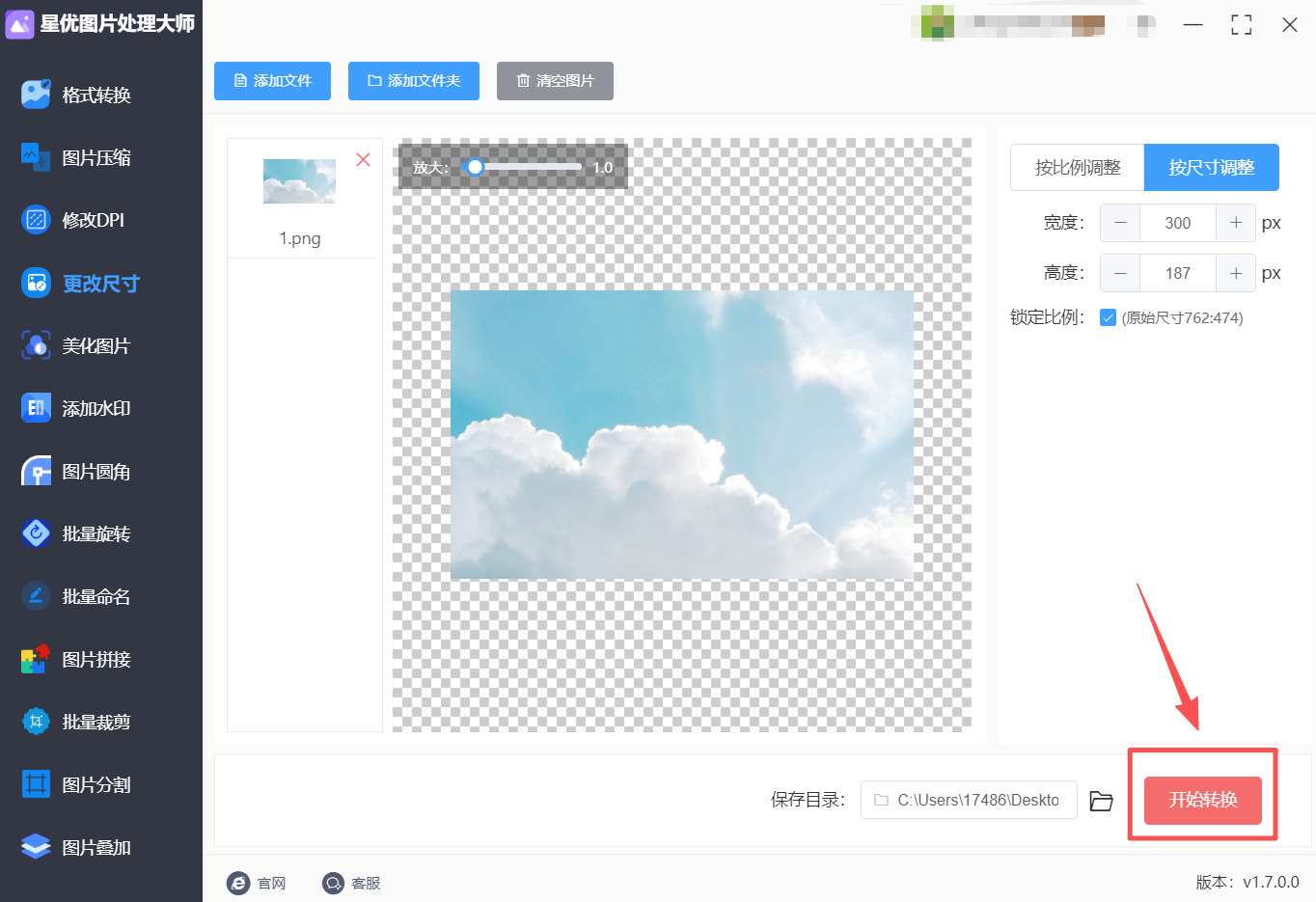Click the 更改尺寸 resize icon
1316x902 pixels.
[x=36, y=283]
